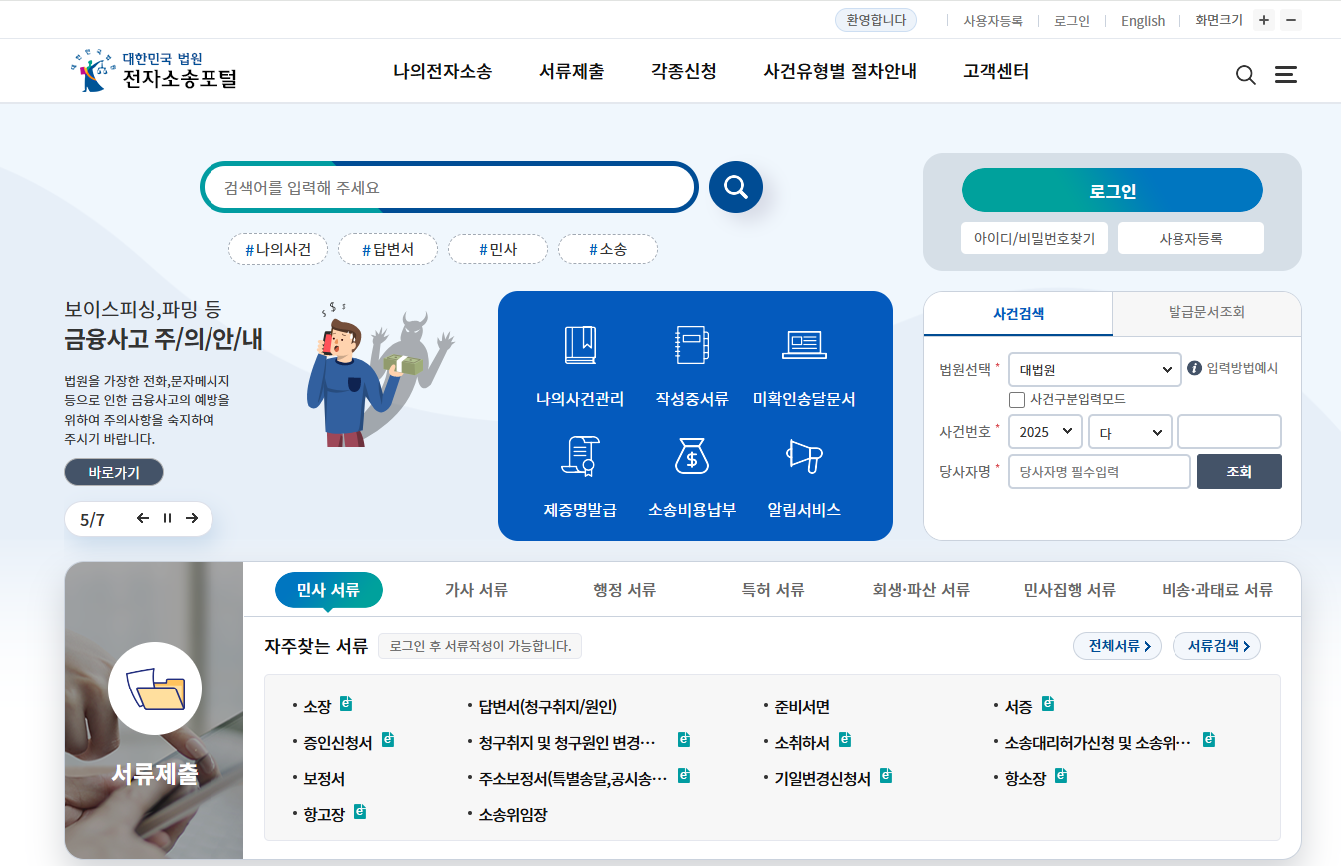Click the main keyword search input field

(450, 186)
